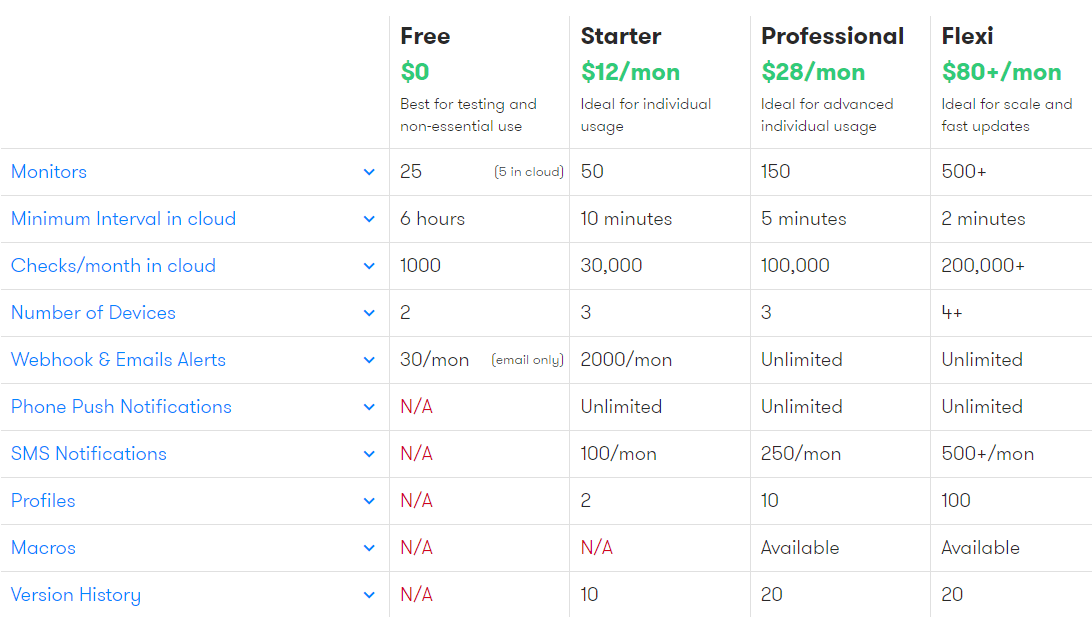Select the Checks/month in cloud label
The image size is (1092, 617).
click(113, 266)
